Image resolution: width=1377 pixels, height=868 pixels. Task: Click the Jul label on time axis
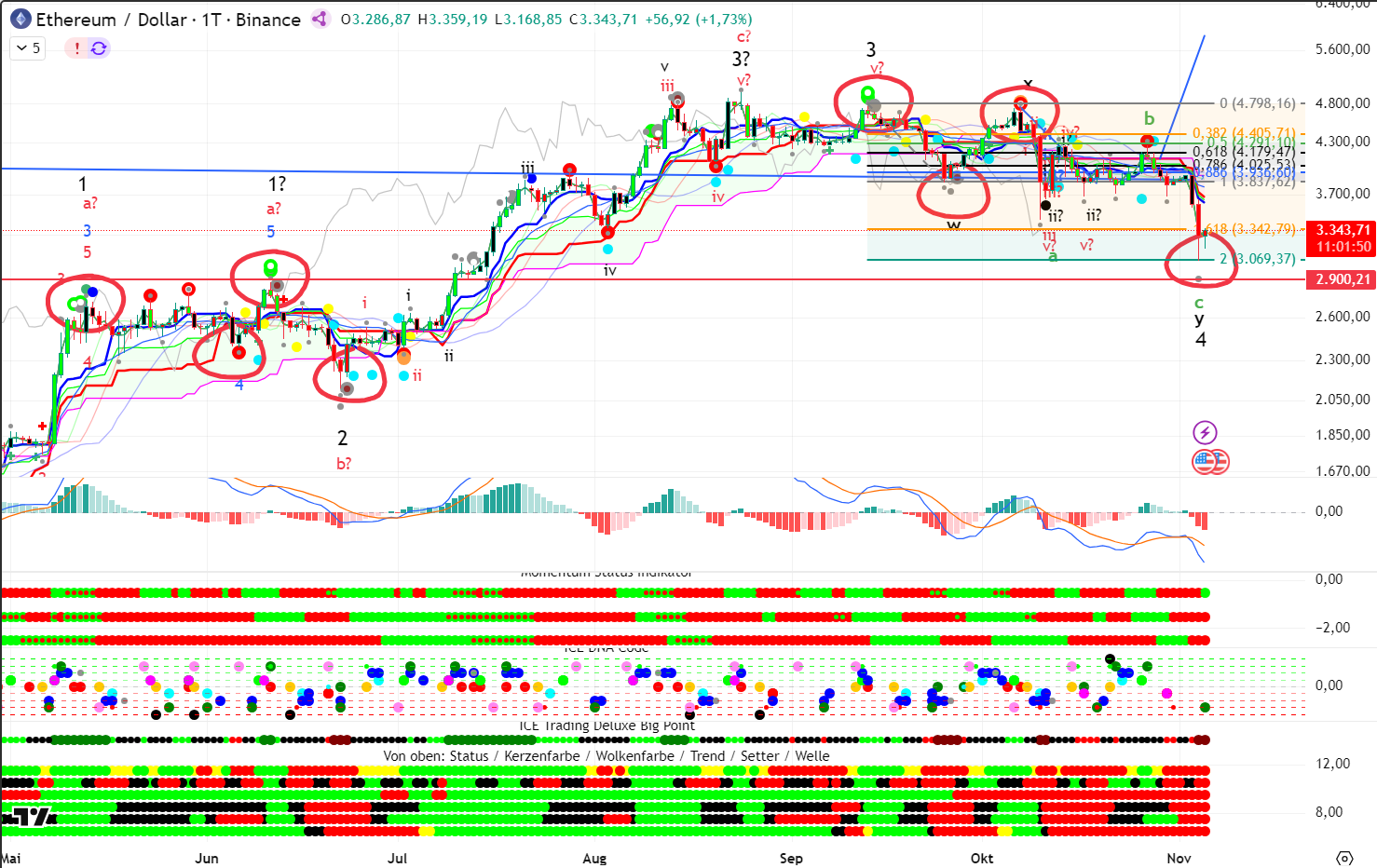pyautogui.click(x=397, y=858)
